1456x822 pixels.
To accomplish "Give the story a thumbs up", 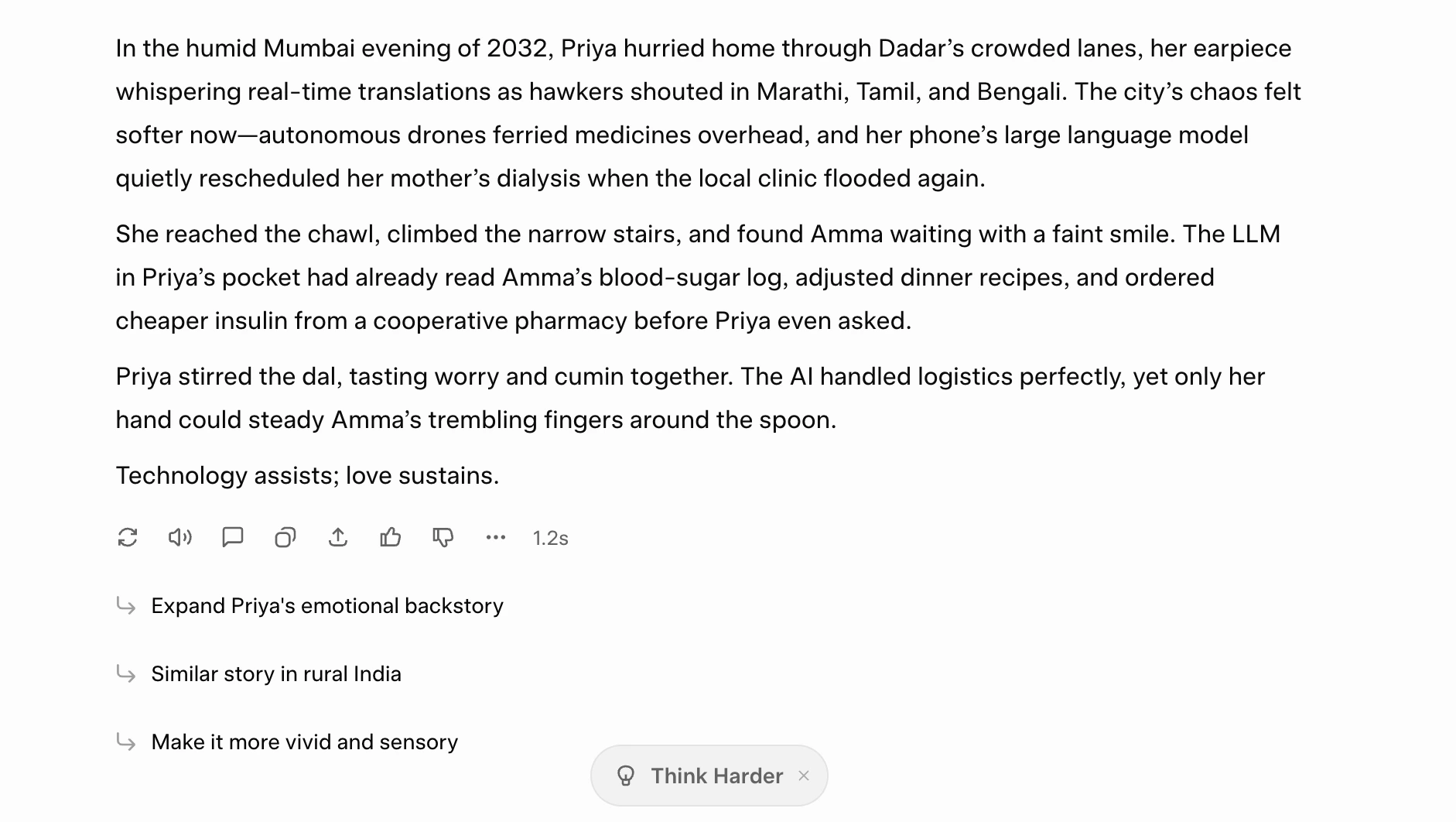I will pos(390,537).
